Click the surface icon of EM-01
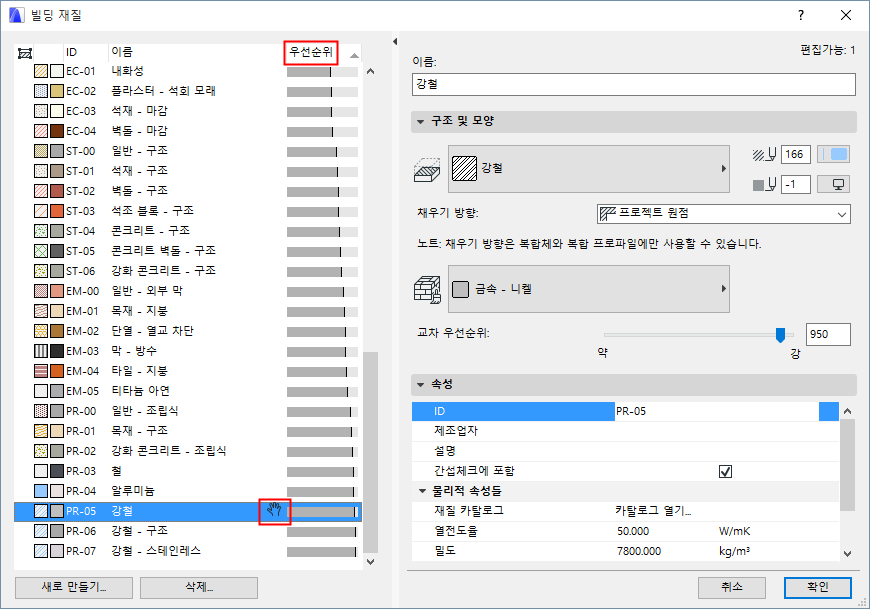 [x=57, y=311]
